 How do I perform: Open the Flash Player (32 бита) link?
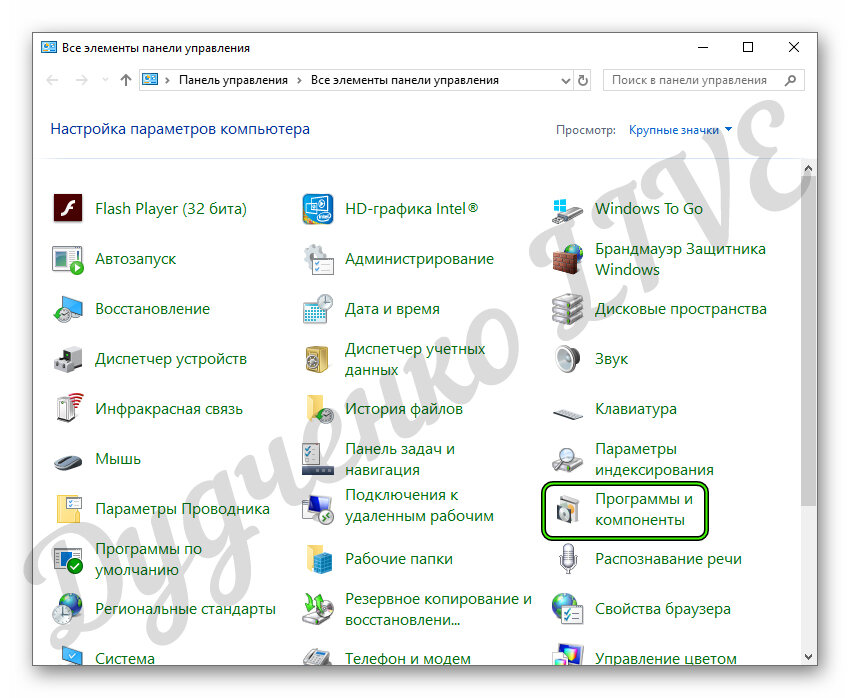coord(171,209)
